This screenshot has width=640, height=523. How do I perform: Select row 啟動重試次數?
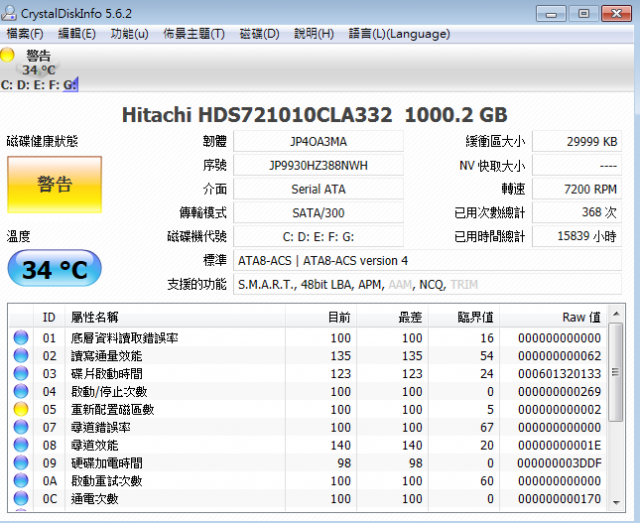308,481
